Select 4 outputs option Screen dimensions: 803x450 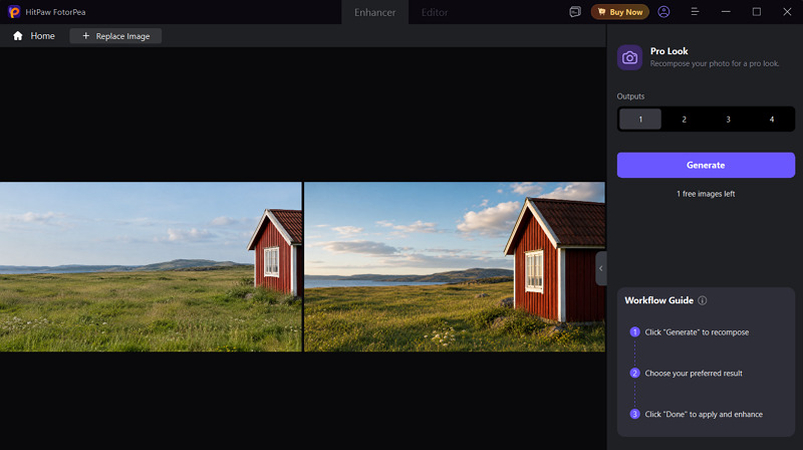tap(772, 119)
